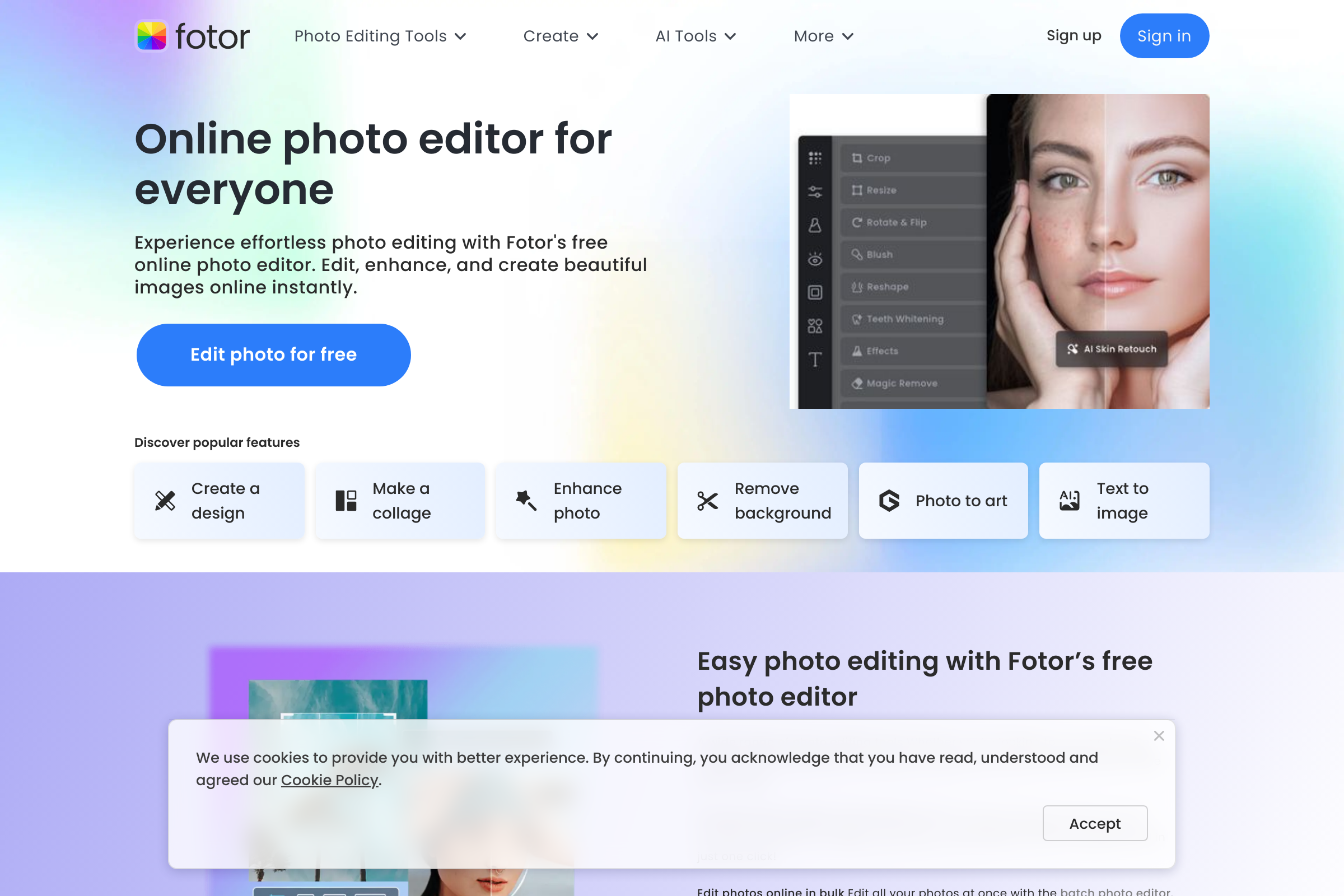Click the Remove background scissors icon

pyautogui.click(x=707, y=501)
